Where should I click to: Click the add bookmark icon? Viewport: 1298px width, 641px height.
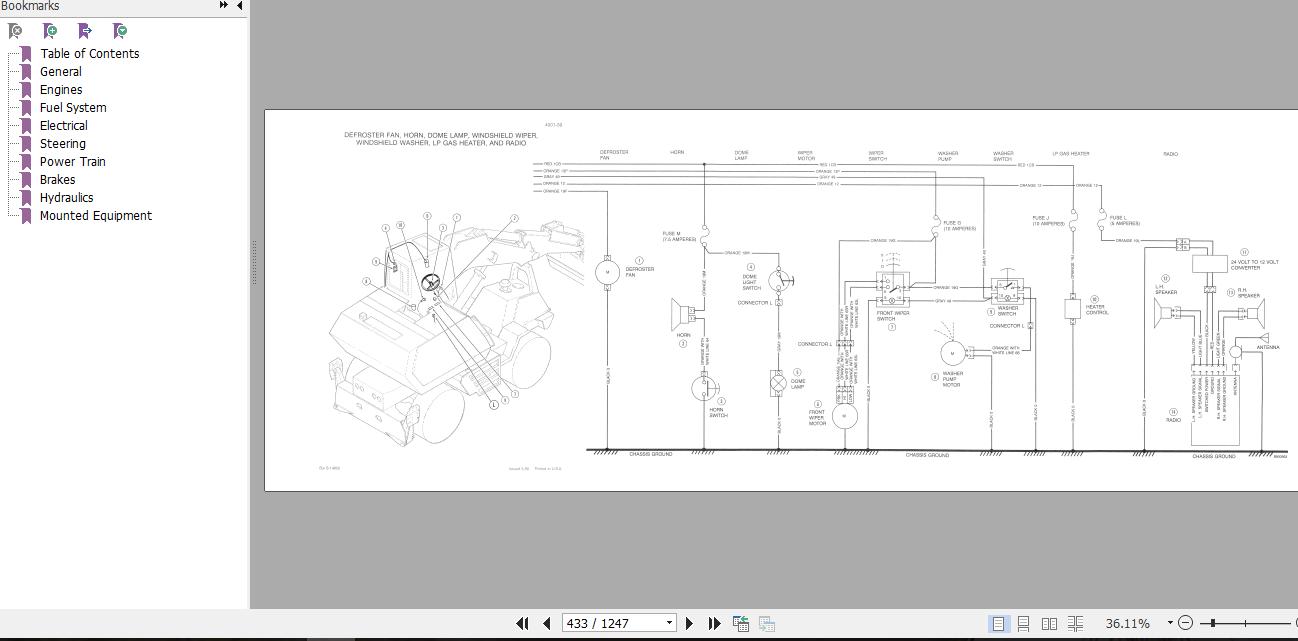coord(49,30)
